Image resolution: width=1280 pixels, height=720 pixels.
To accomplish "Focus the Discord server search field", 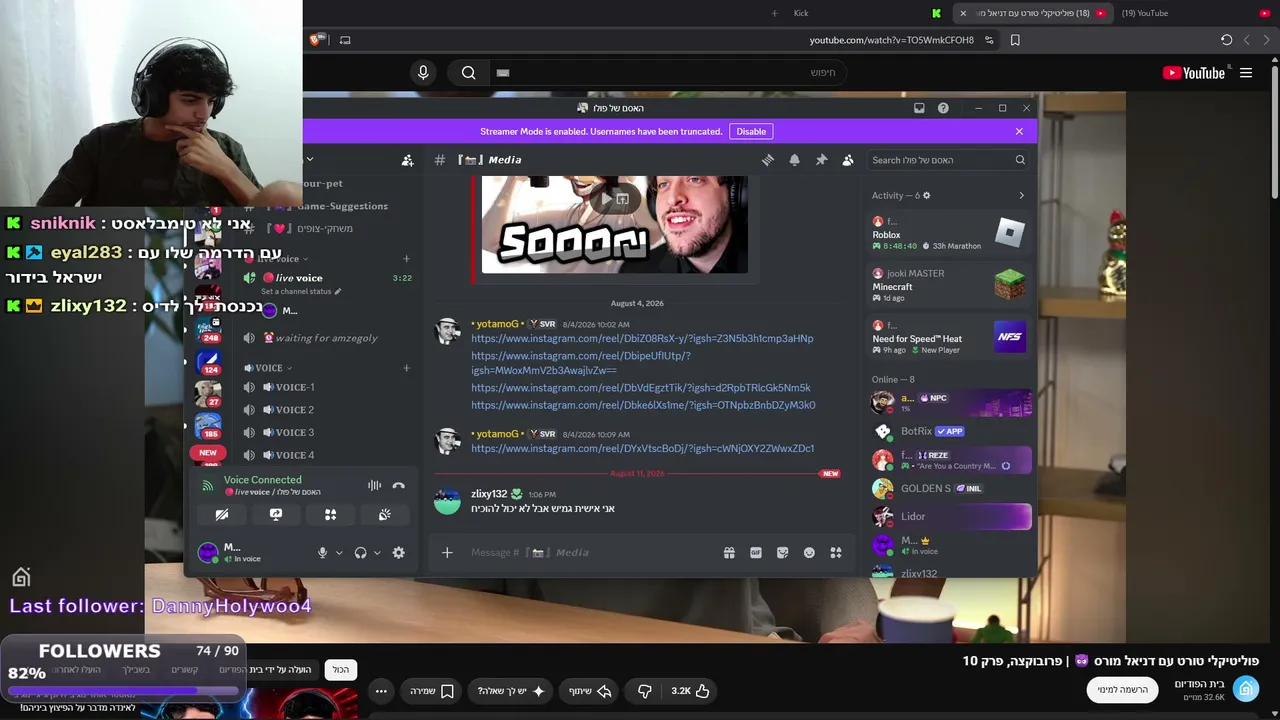I will (948, 160).
